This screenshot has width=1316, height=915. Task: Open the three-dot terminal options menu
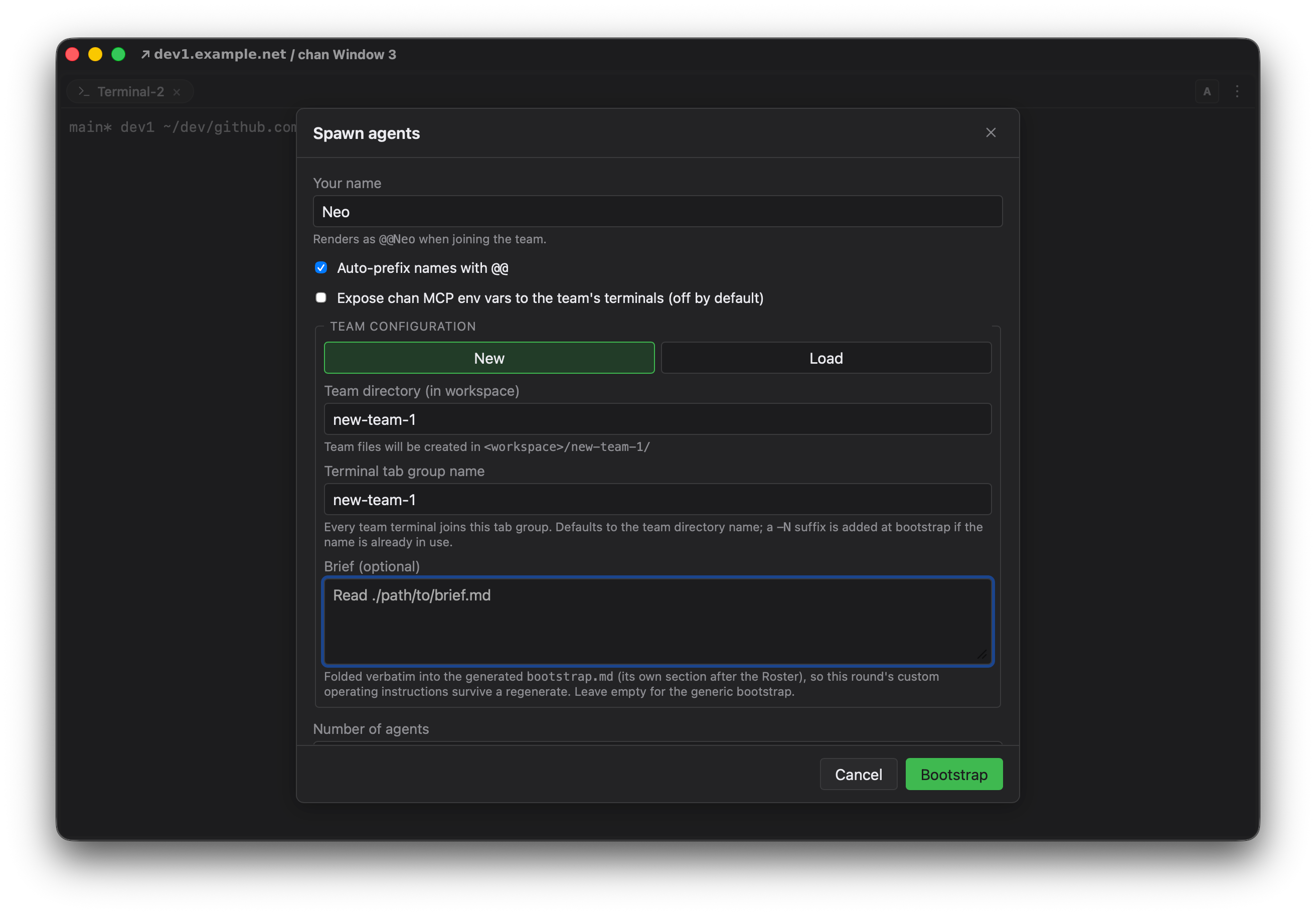(x=1237, y=92)
